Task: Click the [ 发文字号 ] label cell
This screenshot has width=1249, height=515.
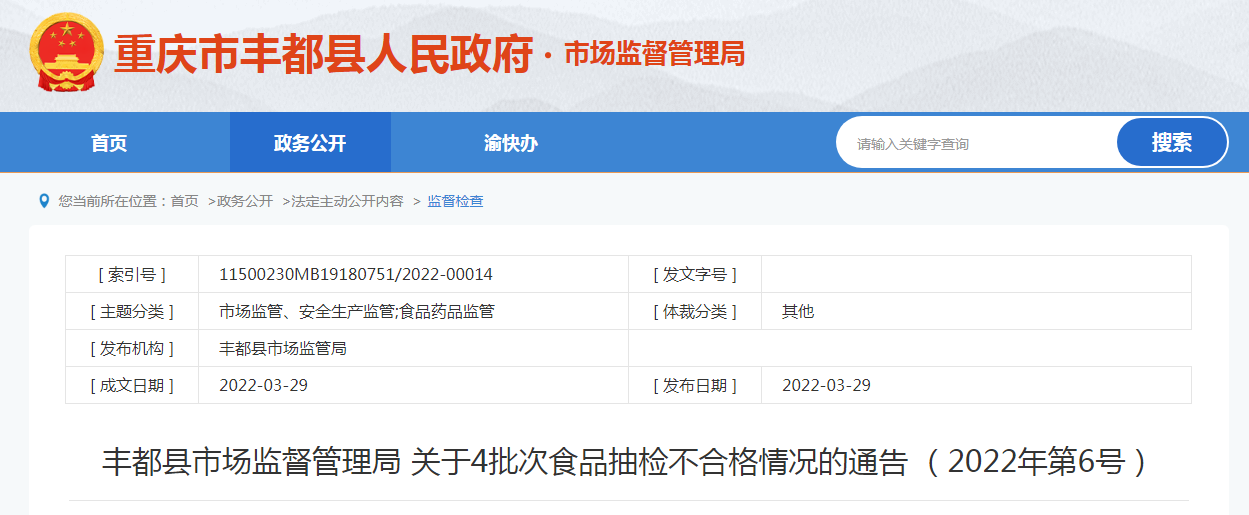Action: pyautogui.click(x=695, y=274)
